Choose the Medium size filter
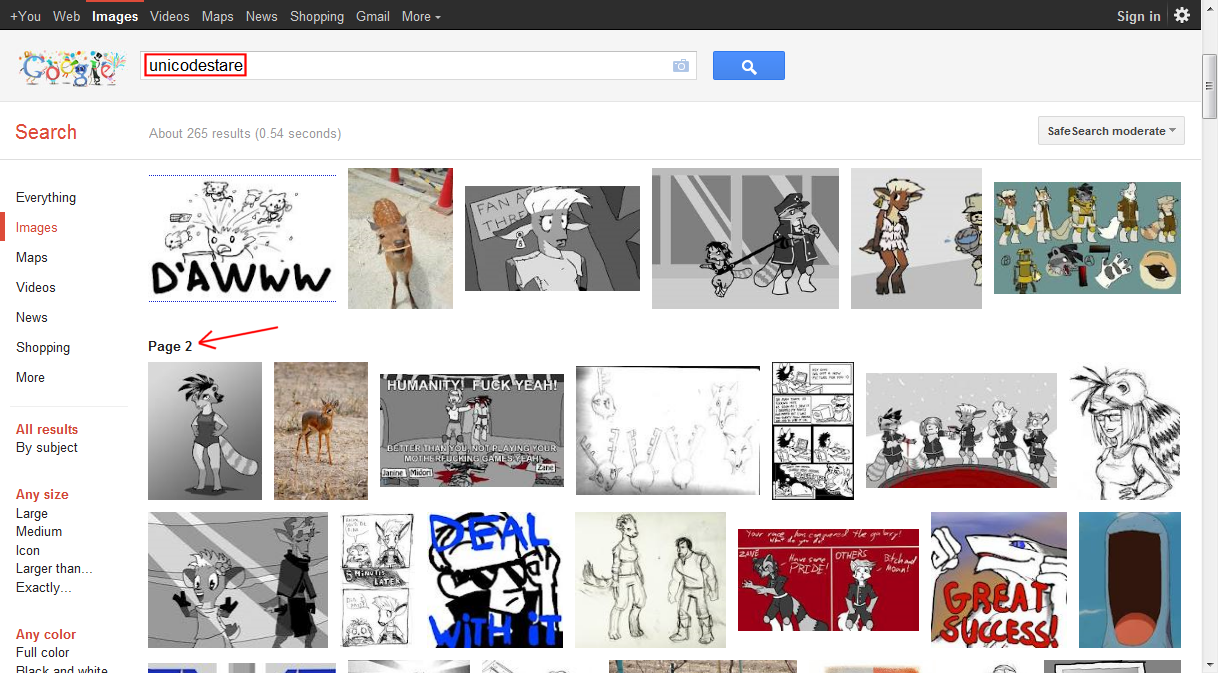 [39, 531]
